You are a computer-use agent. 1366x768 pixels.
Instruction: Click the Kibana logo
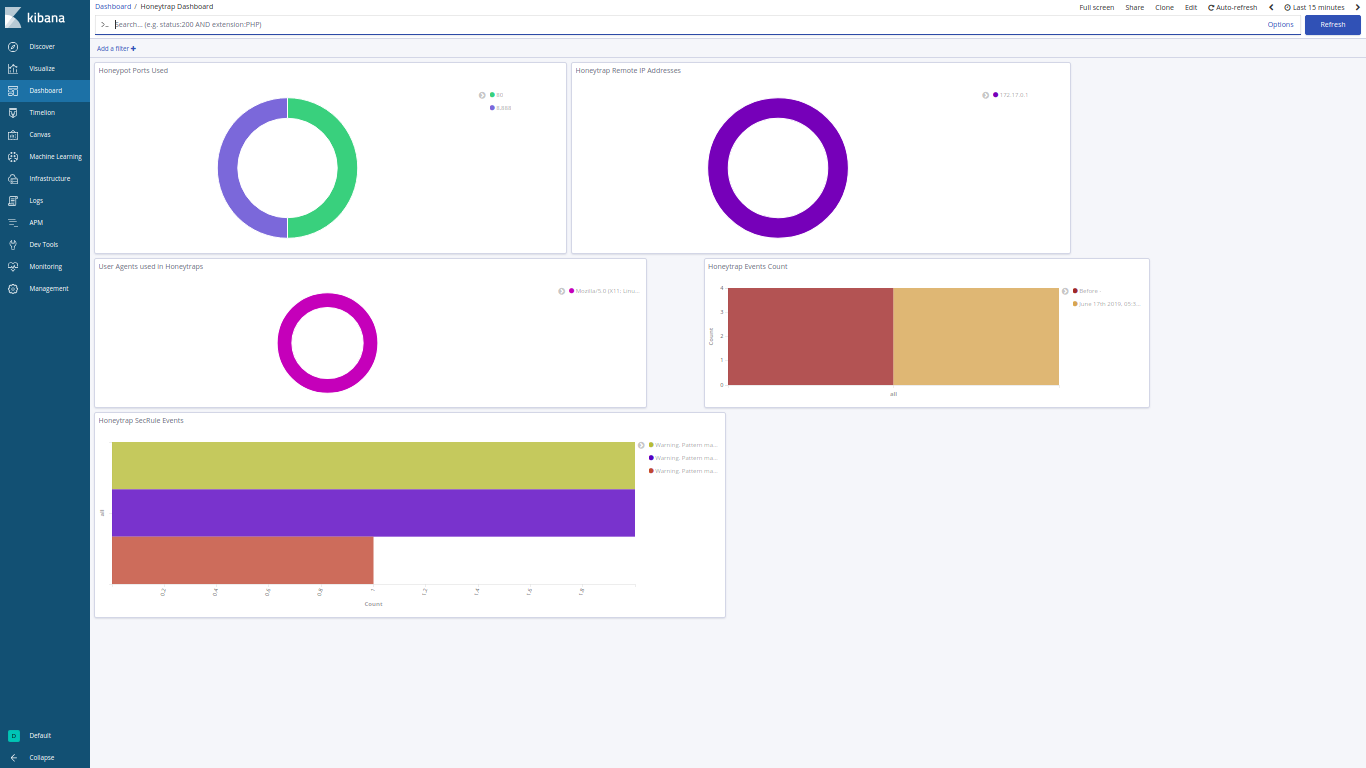click(35, 17)
